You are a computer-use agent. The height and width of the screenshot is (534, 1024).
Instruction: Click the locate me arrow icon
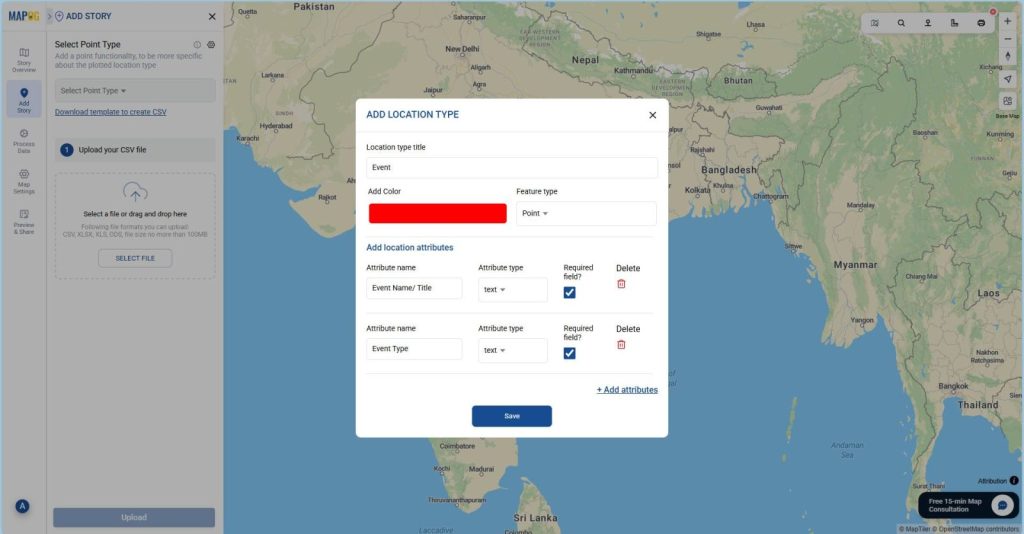pyautogui.click(x=1007, y=79)
